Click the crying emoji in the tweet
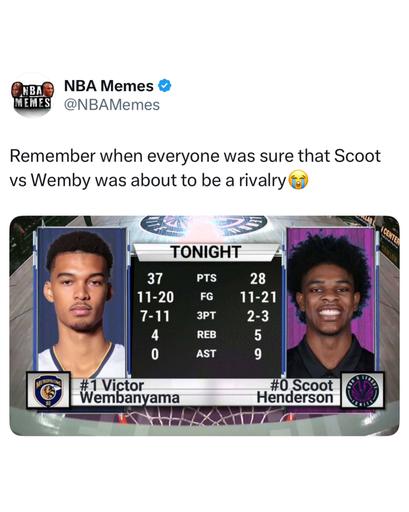Viewport: 409px width, 512px height. click(x=298, y=180)
